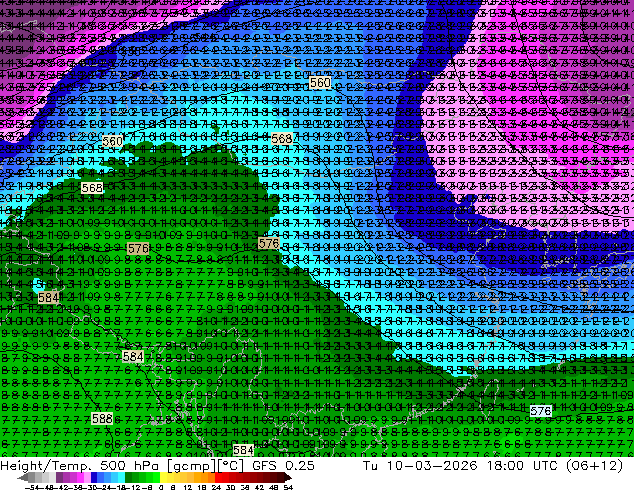Click the bright red swatch at 24
The width and height of the screenshot is (634, 490).
click(x=218, y=477)
